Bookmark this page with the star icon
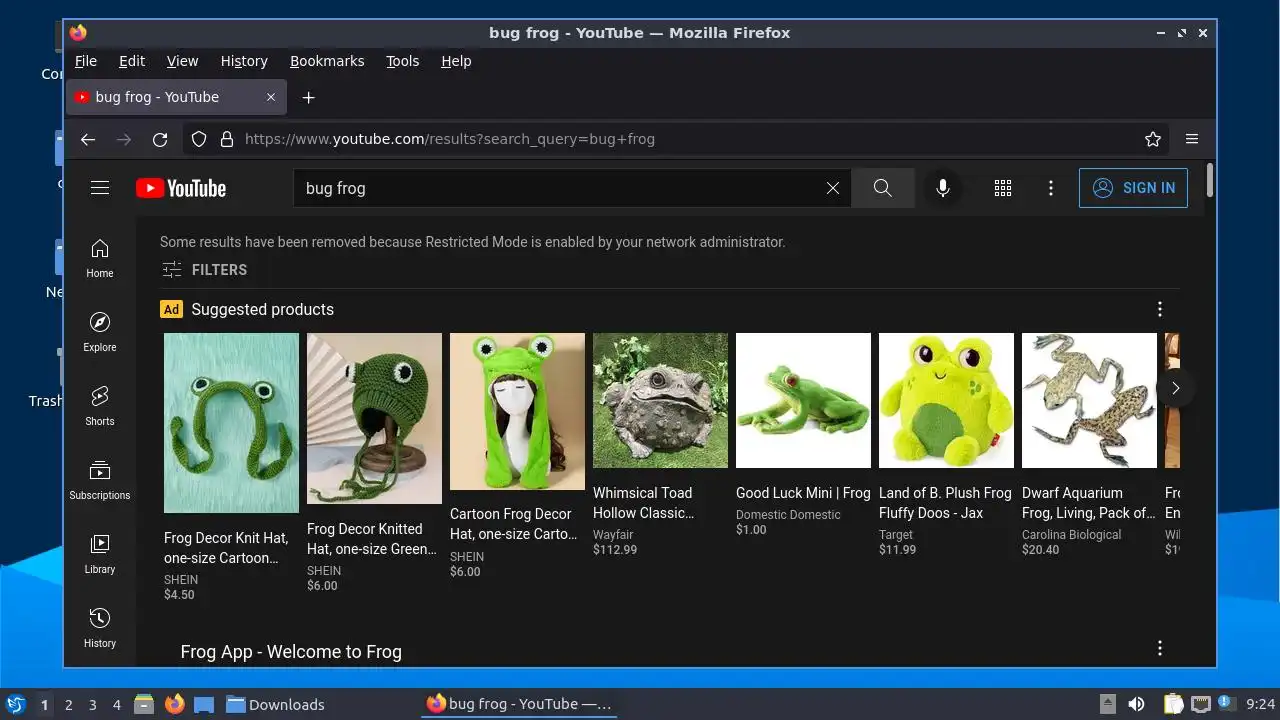 pos(1153,139)
